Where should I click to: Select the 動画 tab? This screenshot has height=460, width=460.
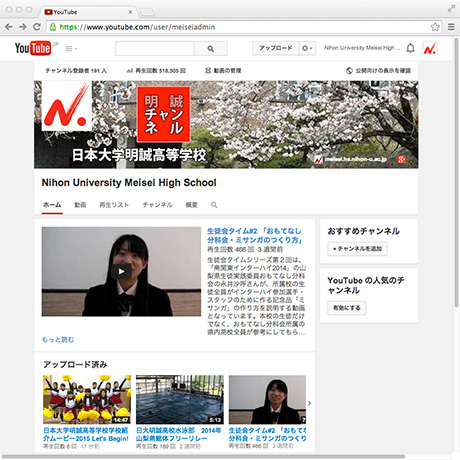click(x=80, y=205)
